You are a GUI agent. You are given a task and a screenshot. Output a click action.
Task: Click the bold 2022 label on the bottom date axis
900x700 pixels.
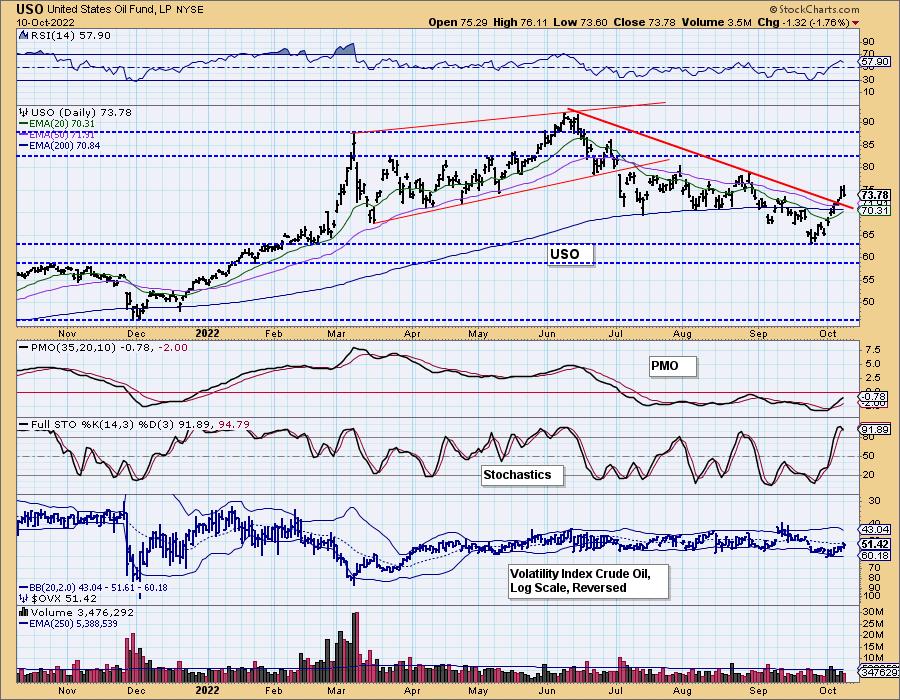[208, 690]
